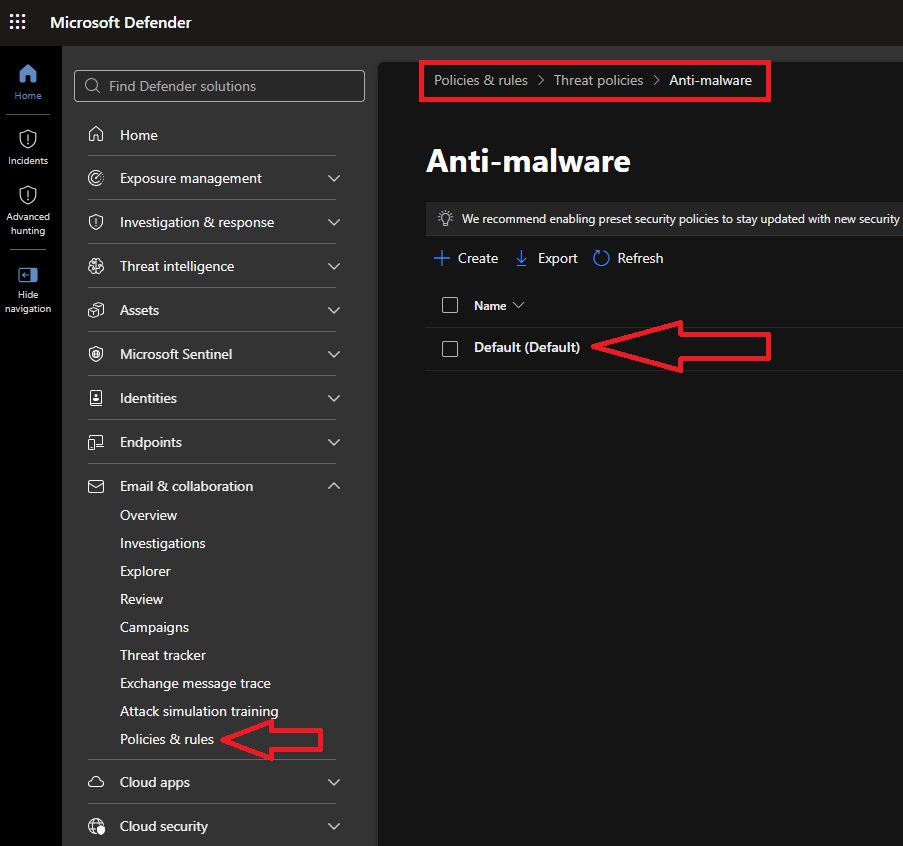The image size is (903, 846).
Task: Open Incidents shield icon in rail
Action: point(28,139)
